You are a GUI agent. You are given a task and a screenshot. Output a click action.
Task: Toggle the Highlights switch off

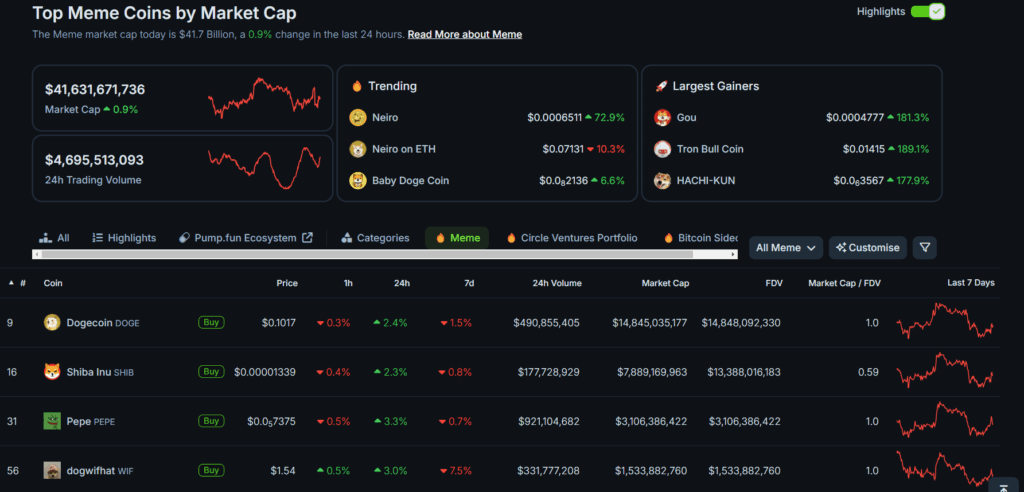point(927,12)
